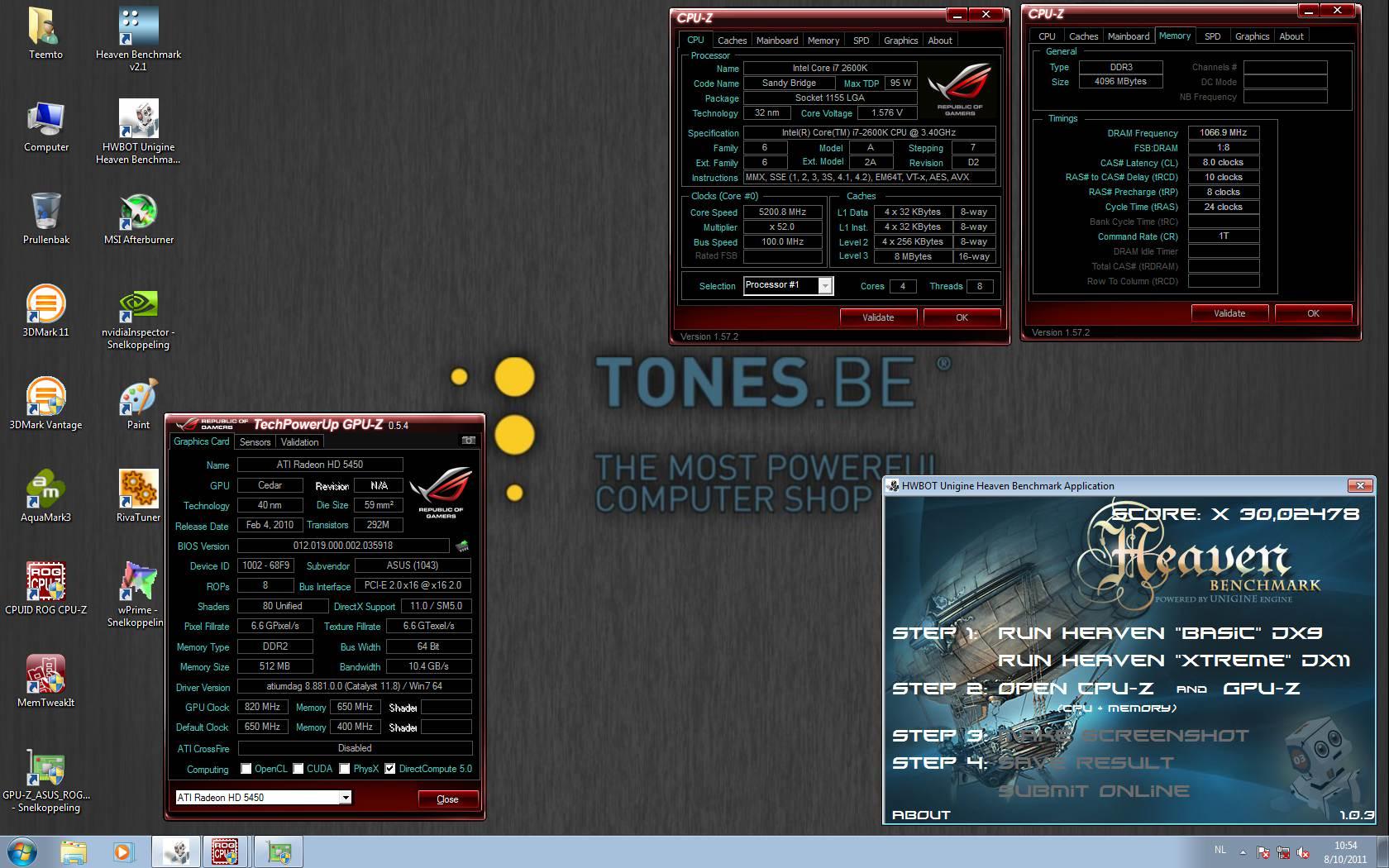The width and height of the screenshot is (1389, 868).
Task: Launch MSI Afterburner shortcut
Action: pyautogui.click(x=138, y=218)
